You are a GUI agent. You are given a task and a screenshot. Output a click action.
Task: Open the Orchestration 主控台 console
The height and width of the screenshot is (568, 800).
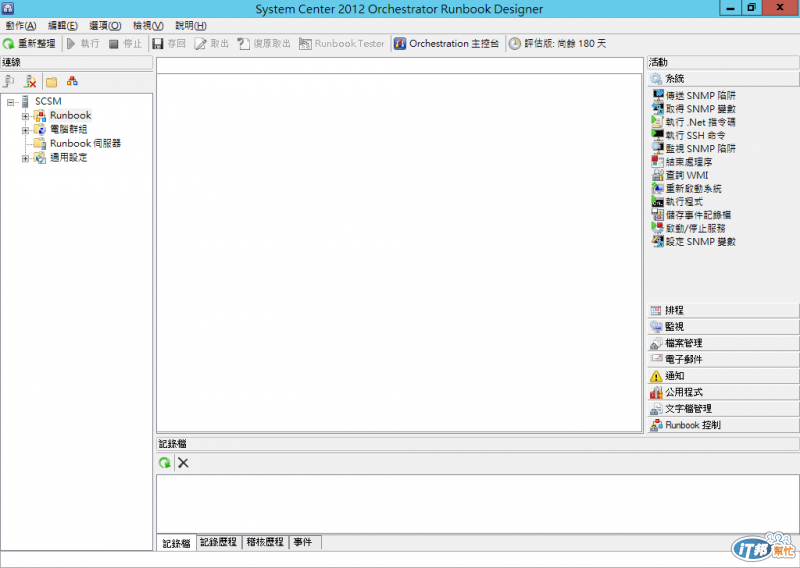tap(446, 44)
